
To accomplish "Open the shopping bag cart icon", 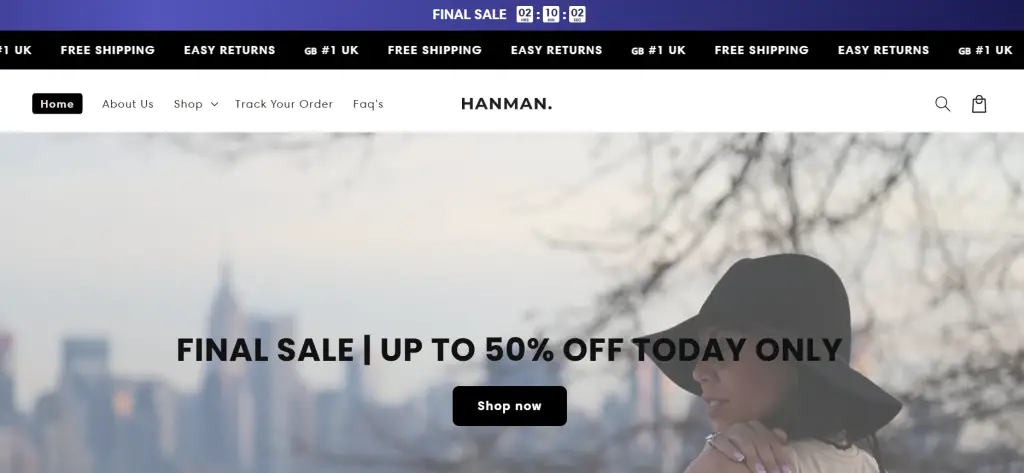I will 979,104.
